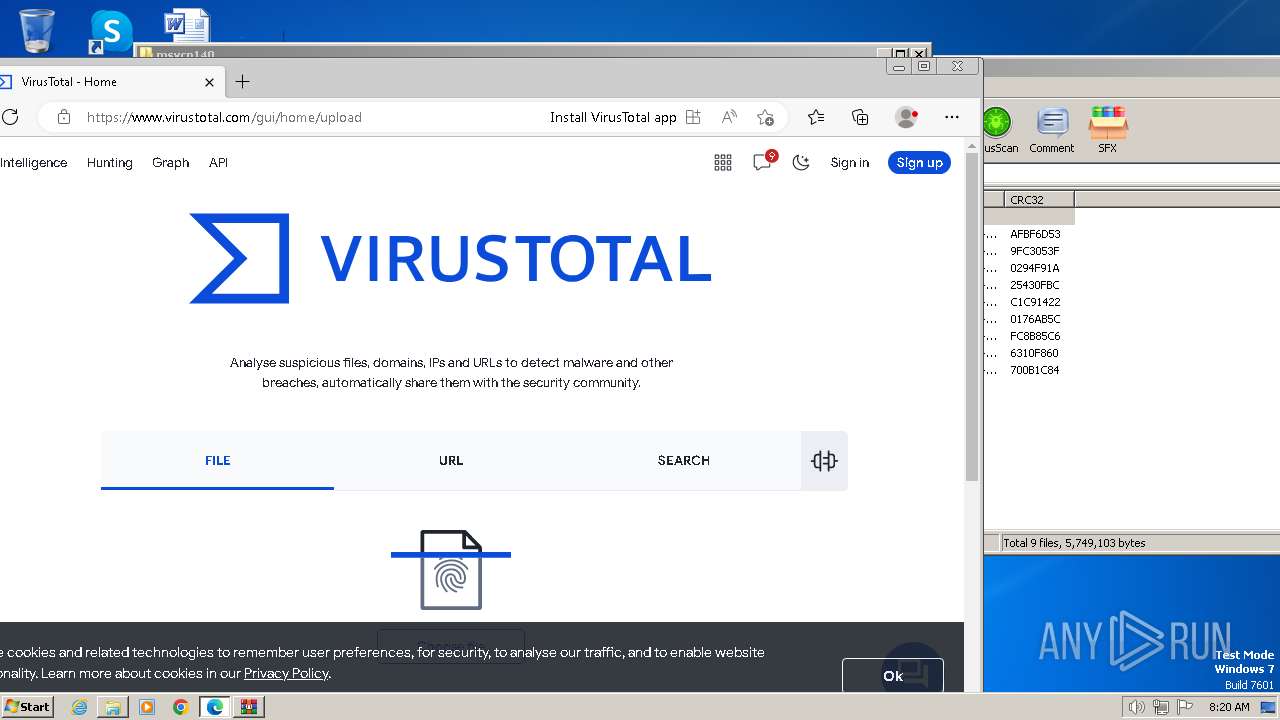Open Edge Settings and more menu

pyautogui.click(x=952, y=117)
